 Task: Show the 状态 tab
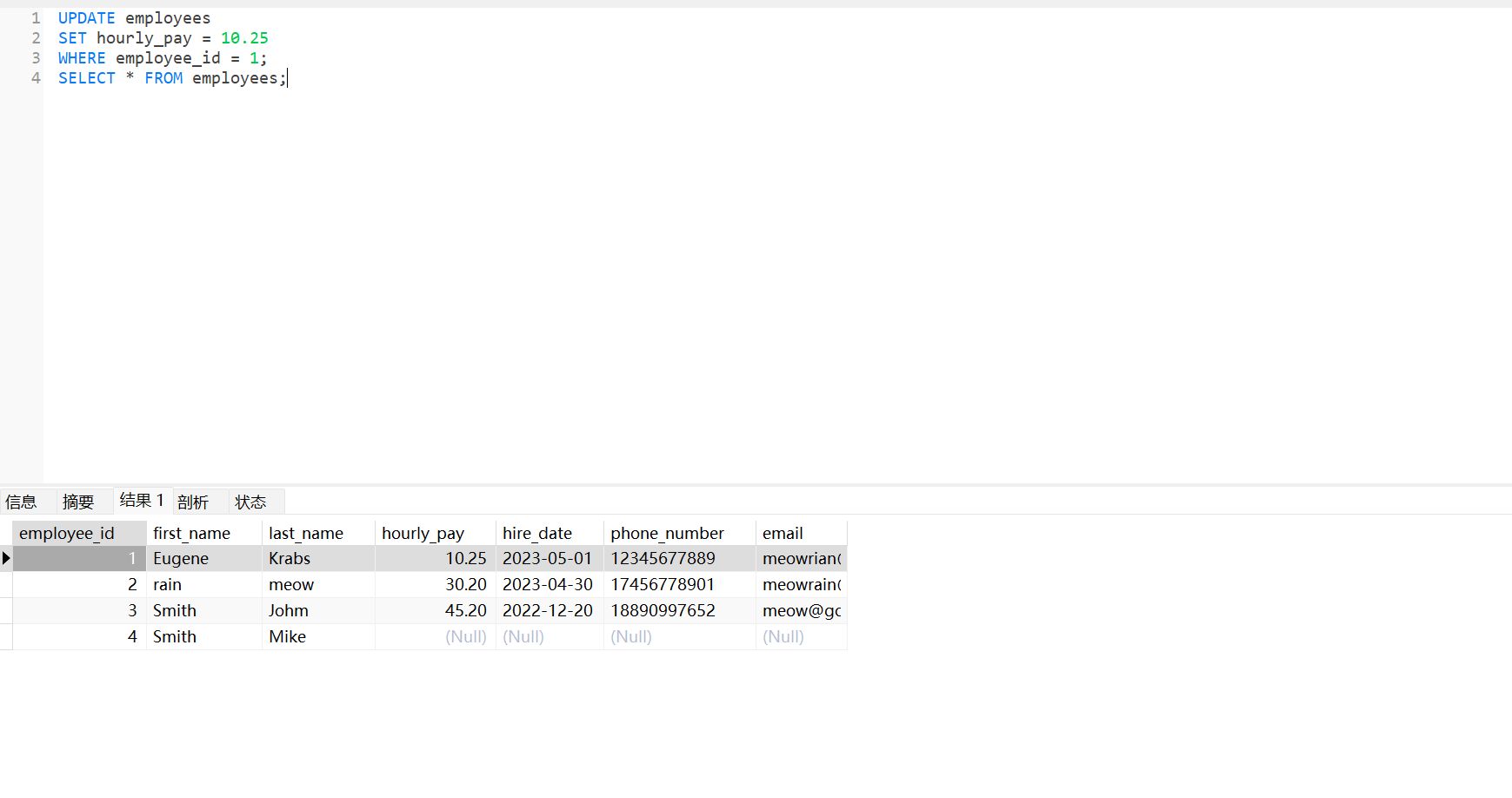point(250,502)
